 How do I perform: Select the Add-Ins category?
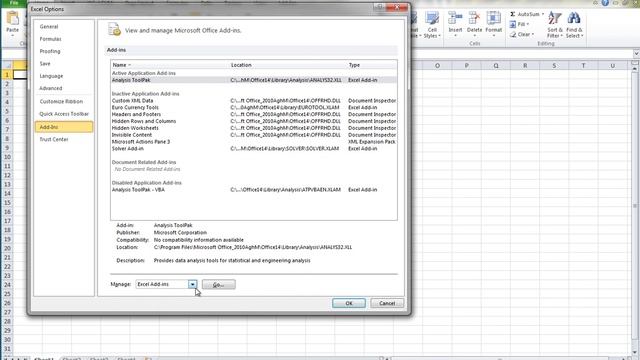coord(64,127)
